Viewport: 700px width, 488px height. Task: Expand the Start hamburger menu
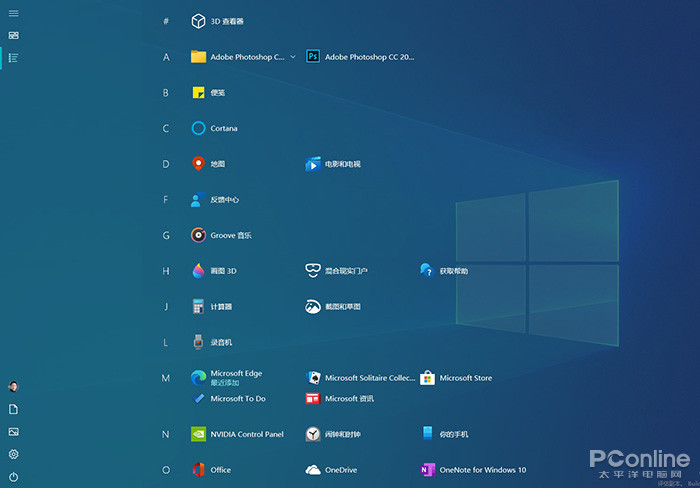[x=13, y=13]
